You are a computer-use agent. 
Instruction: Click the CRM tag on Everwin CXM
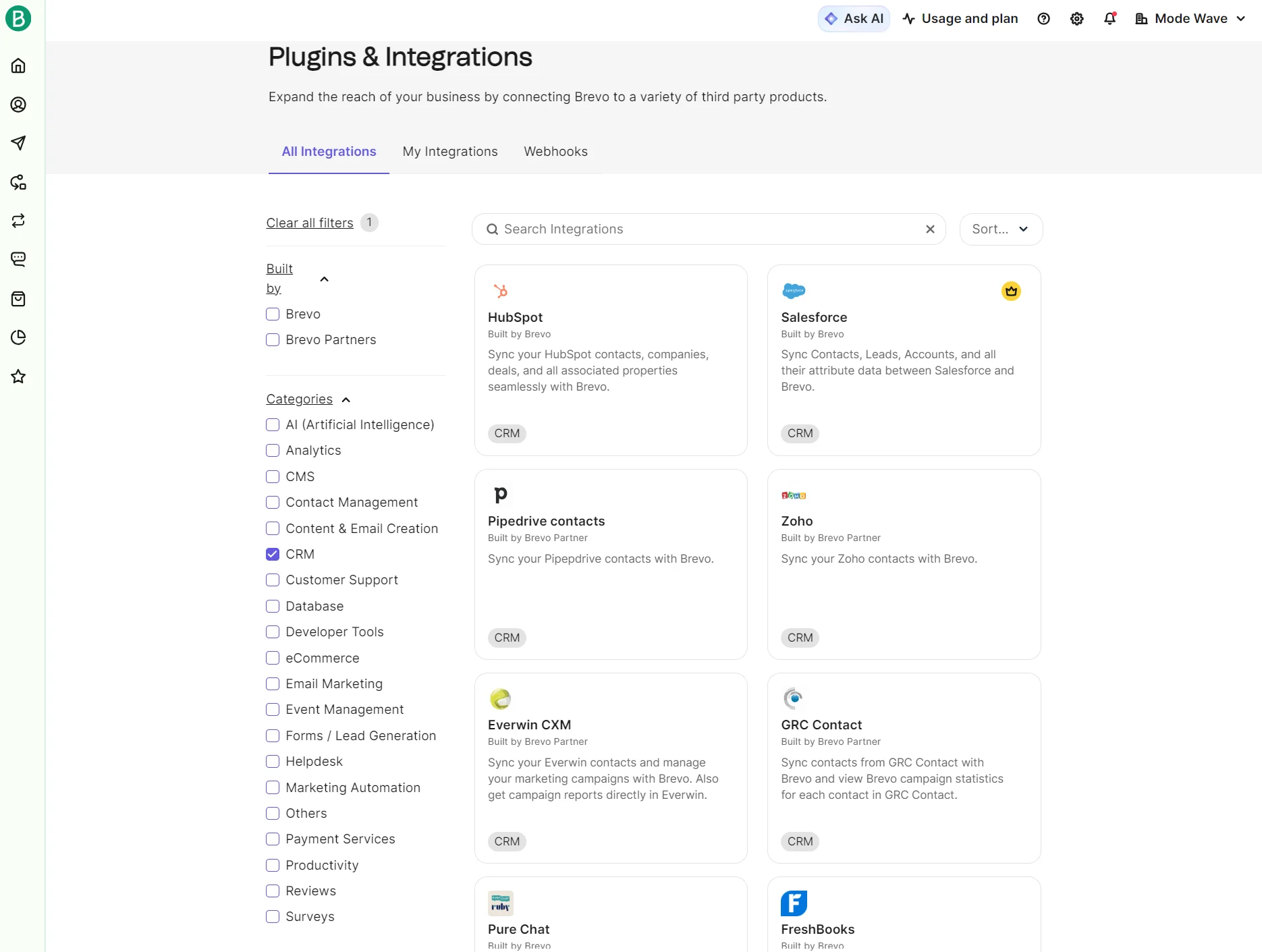click(x=507, y=842)
